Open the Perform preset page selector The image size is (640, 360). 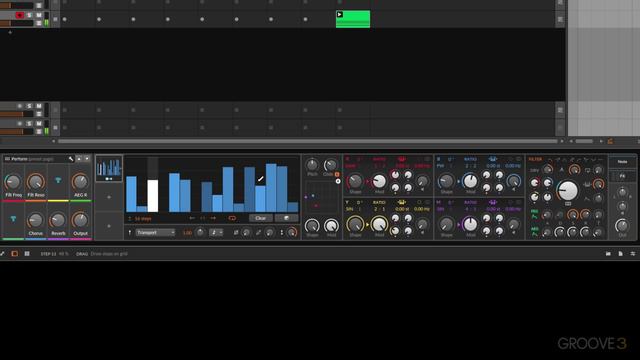[x=35, y=159]
